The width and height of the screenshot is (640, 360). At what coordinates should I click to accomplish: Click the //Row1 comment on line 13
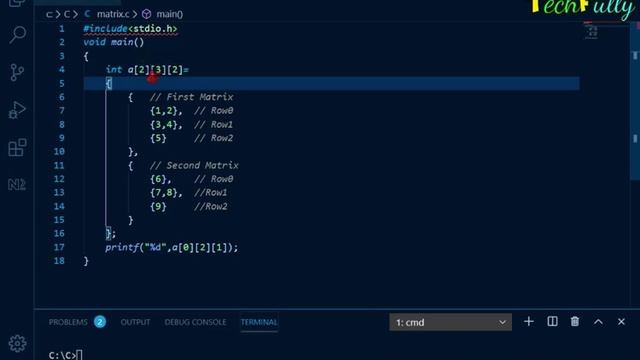pos(211,193)
